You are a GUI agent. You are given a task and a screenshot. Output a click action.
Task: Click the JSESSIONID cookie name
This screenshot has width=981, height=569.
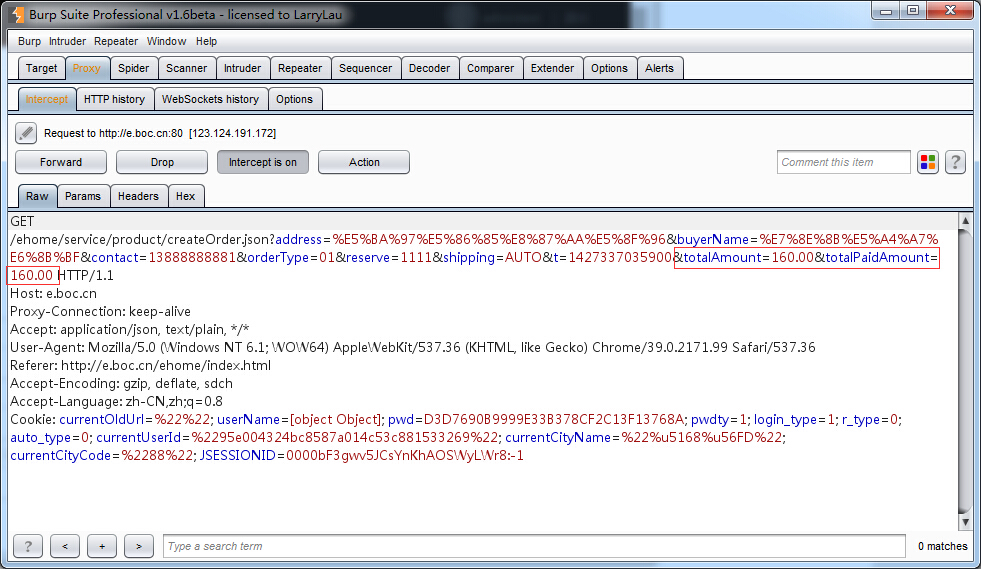(238, 455)
